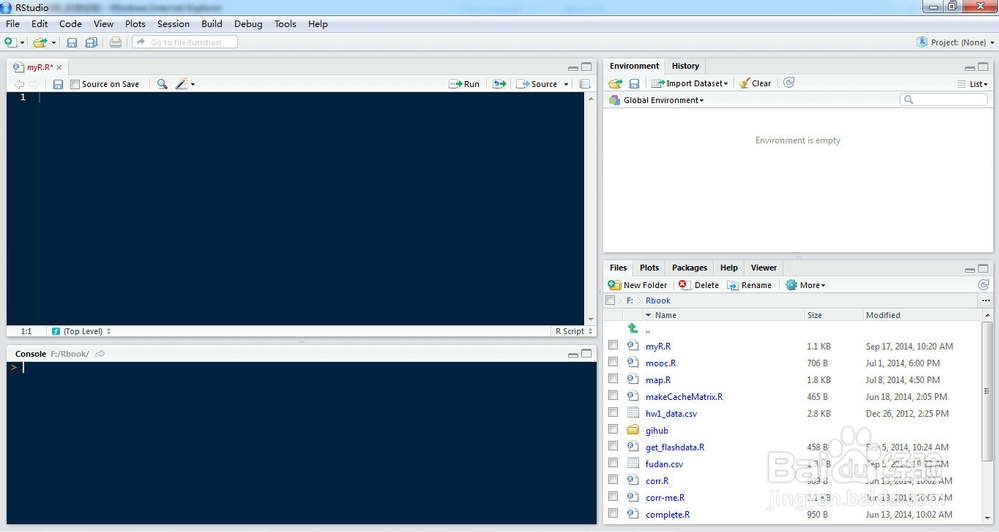Enable the Source on Save checkbox
The image size is (999, 532).
[x=75, y=84]
